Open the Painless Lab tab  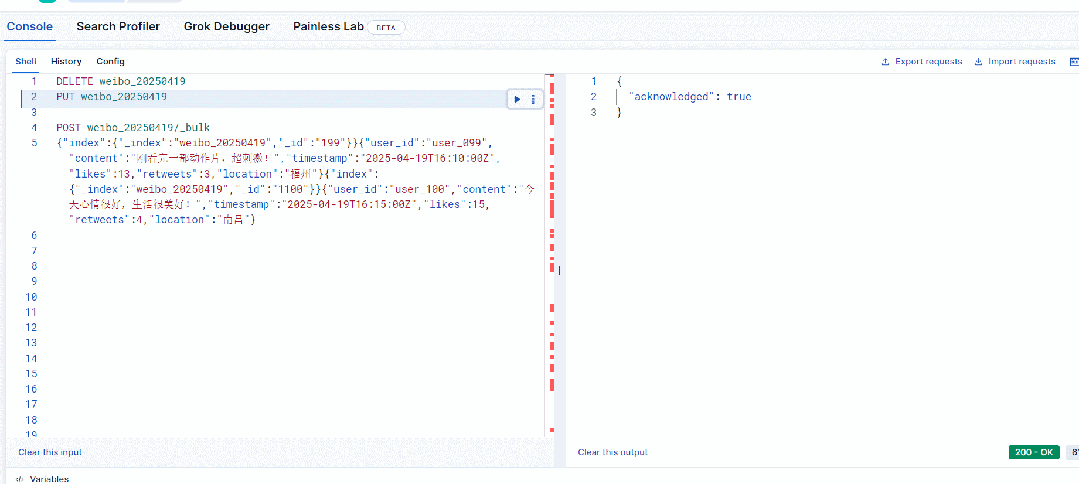click(x=328, y=27)
